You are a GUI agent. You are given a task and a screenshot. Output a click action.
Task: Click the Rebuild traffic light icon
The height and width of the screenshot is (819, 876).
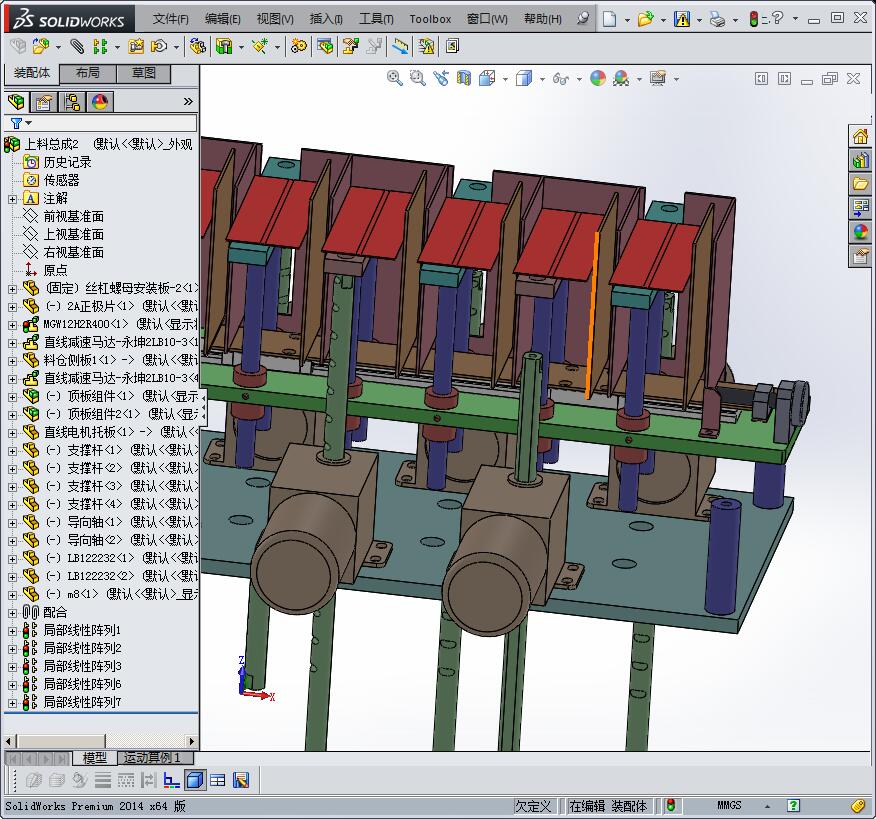pos(753,19)
